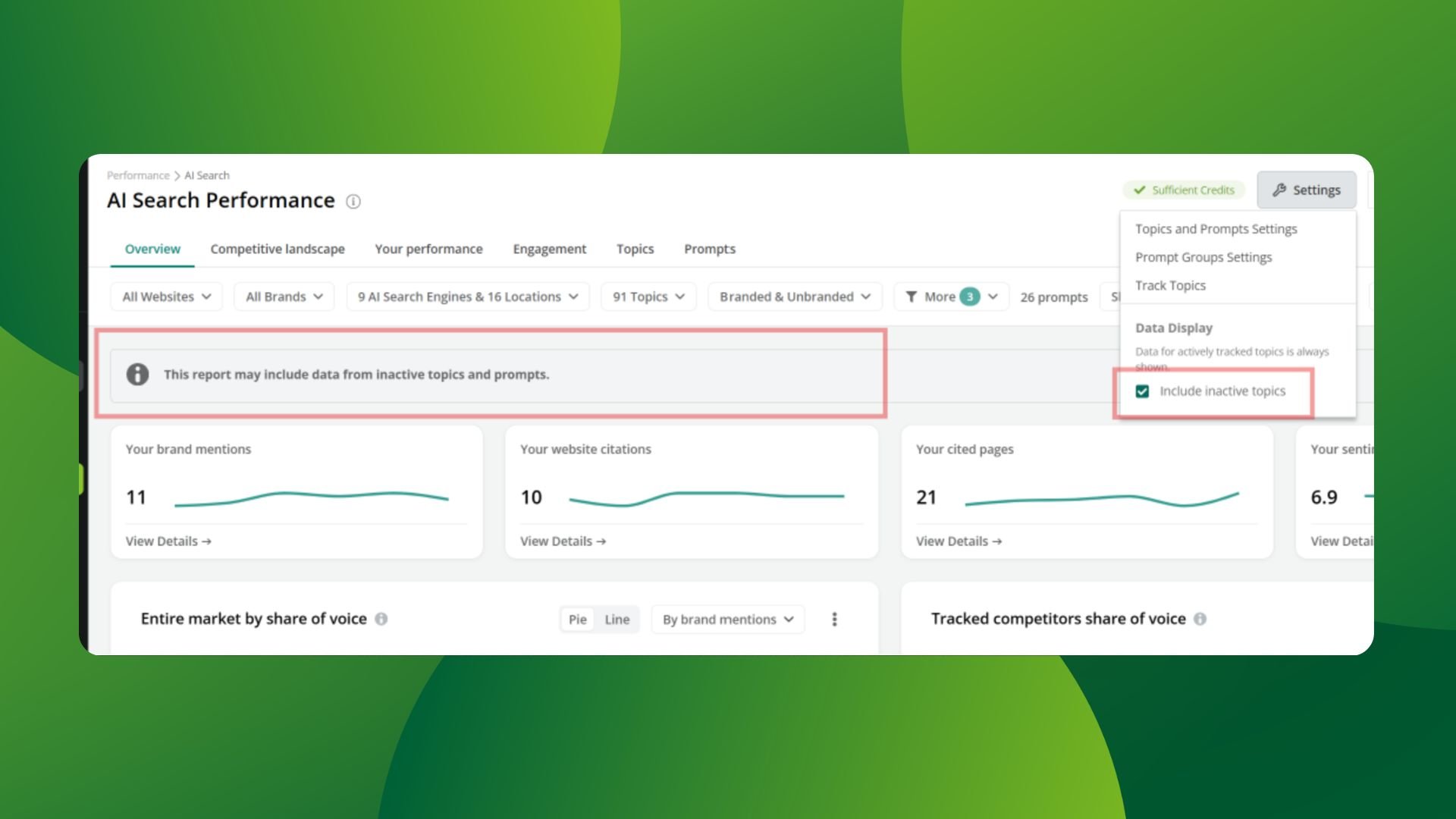
Task: Switch to the Overview tab
Action: 152,249
